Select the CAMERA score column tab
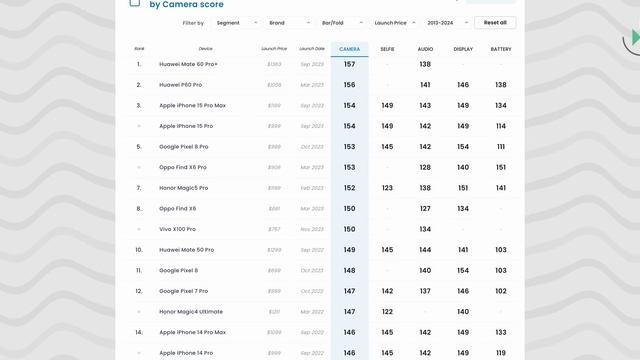This screenshot has height=360, width=640. (x=349, y=49)
